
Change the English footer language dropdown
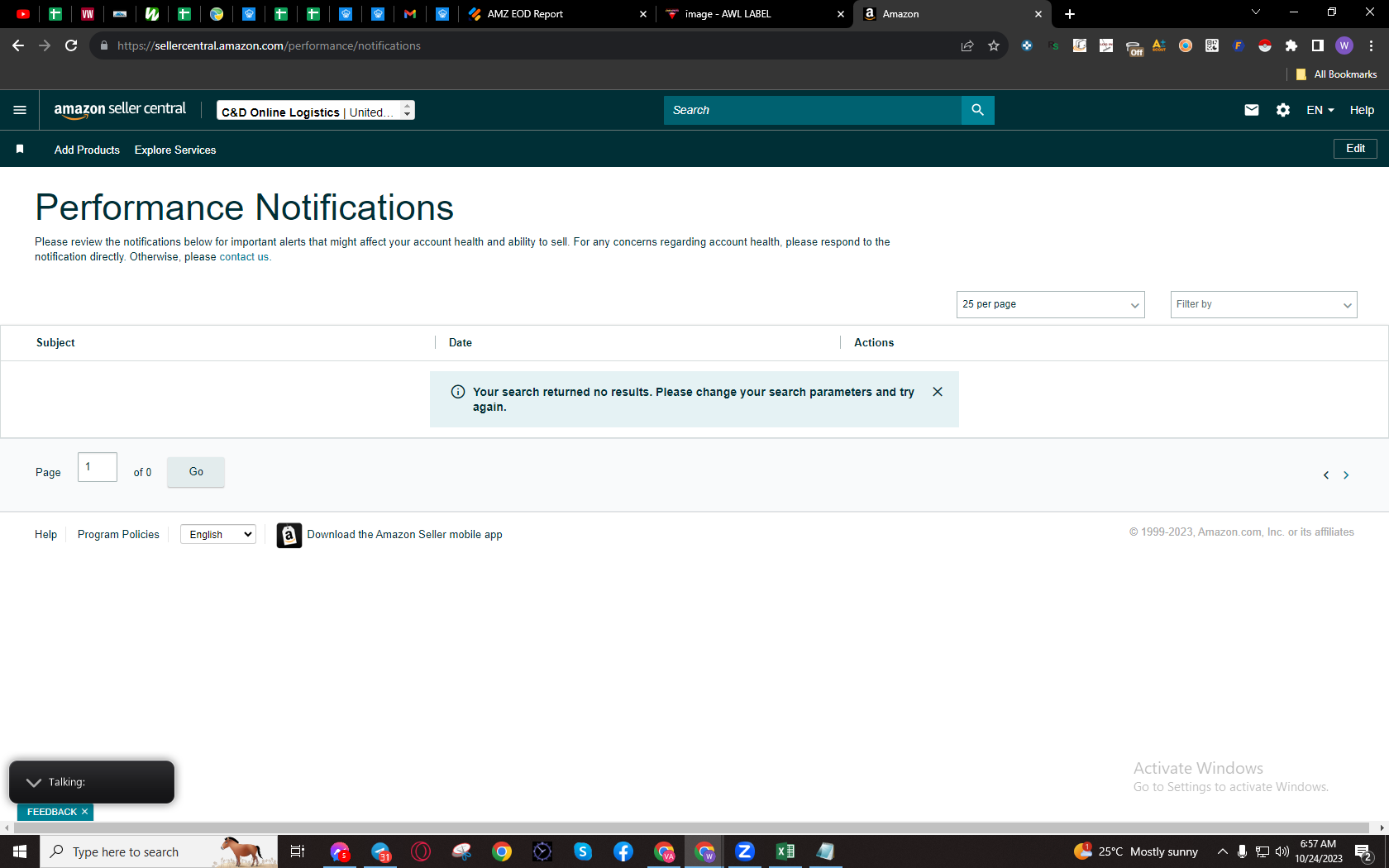[218, 534]
